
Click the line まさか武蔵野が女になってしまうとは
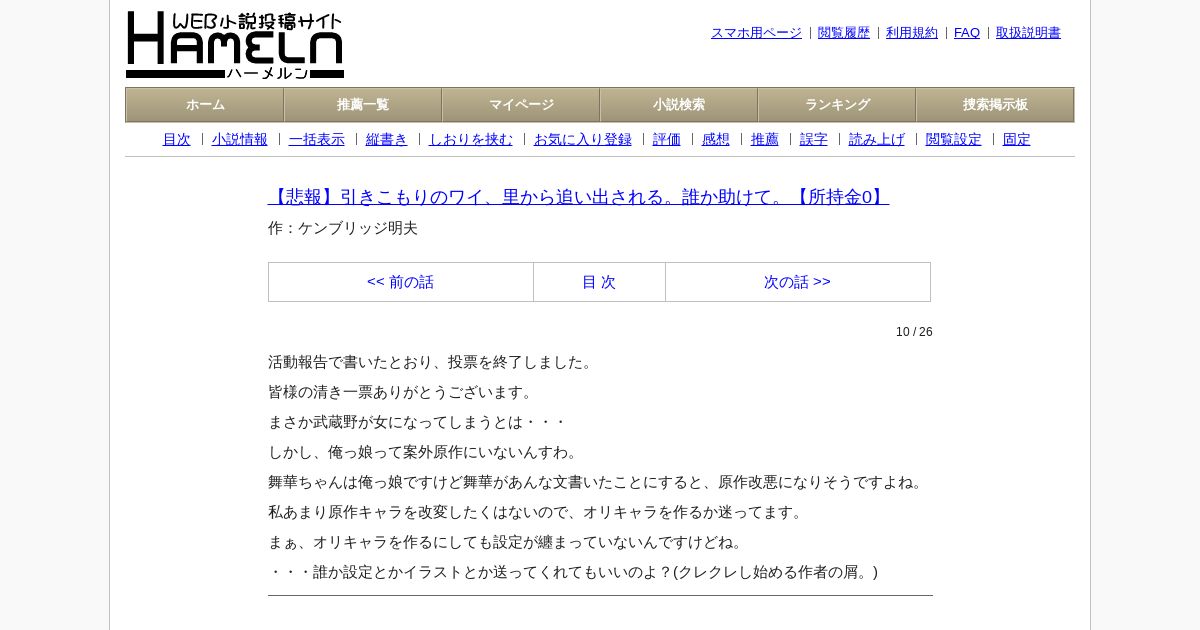coord(418,422)
